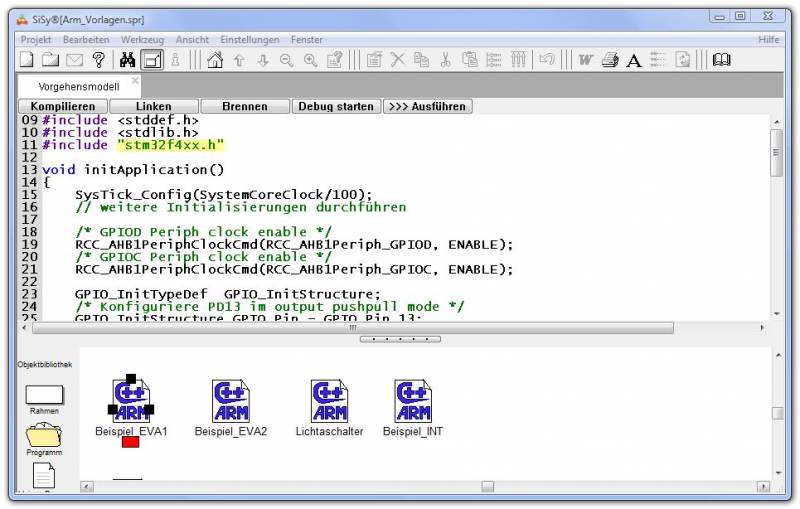Click the code editor horizontal scrollbar thumb
Viewport: 800px width, 509px height.
(x=353, y=328)
